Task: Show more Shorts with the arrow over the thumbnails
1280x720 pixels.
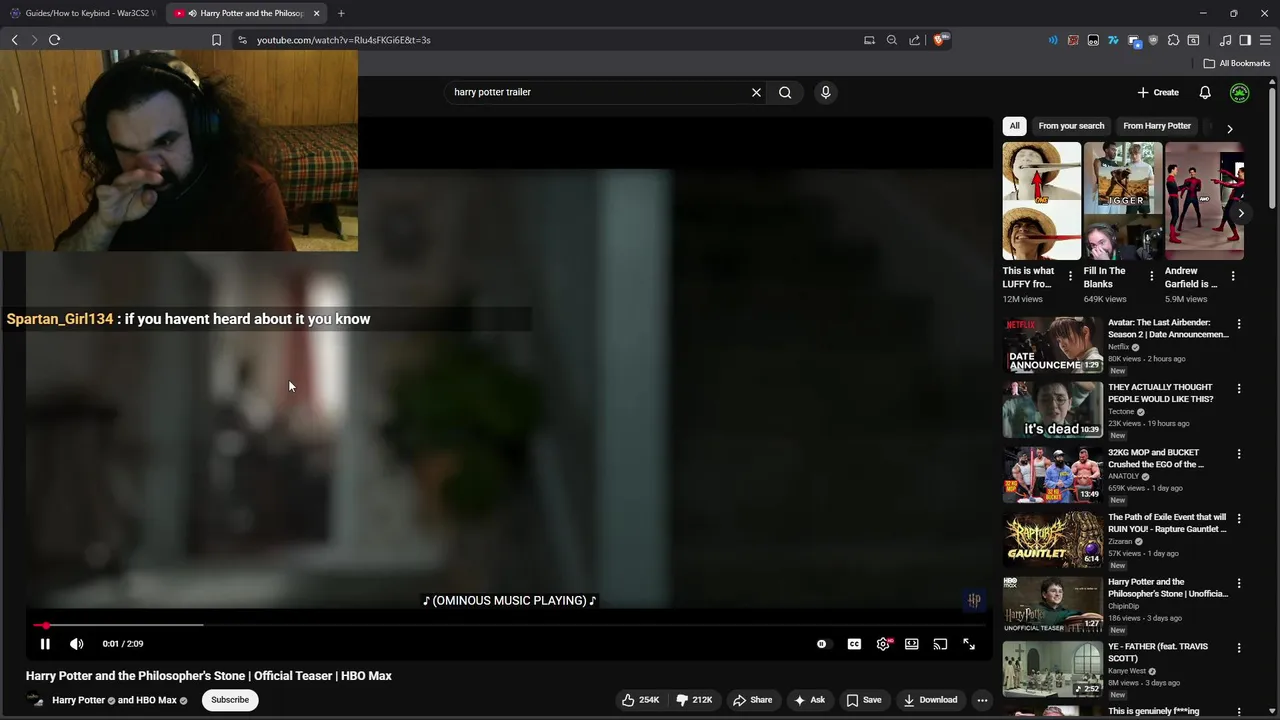Action: [x=1241, y=213]
